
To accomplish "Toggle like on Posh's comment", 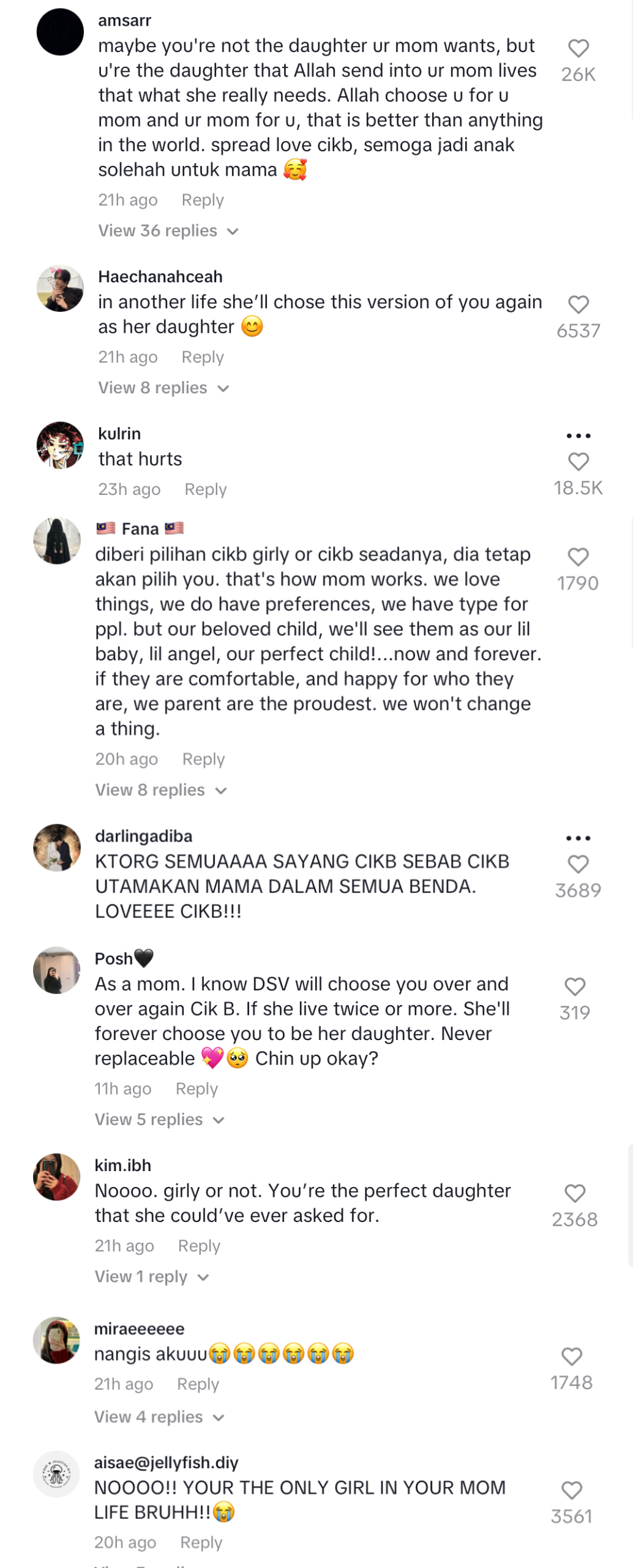I will (574, 987).
